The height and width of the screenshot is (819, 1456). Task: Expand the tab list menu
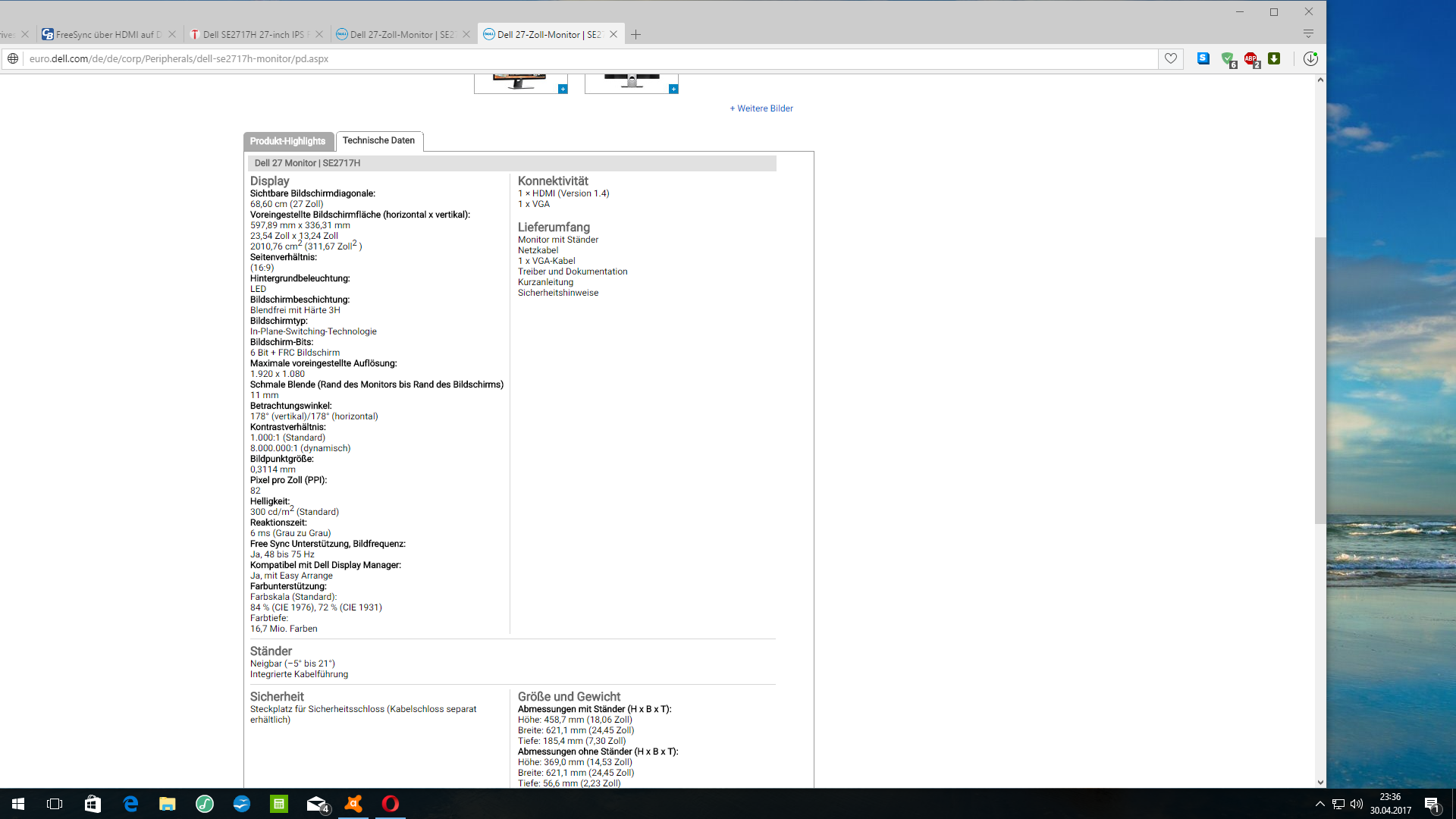coord(1308,33)
